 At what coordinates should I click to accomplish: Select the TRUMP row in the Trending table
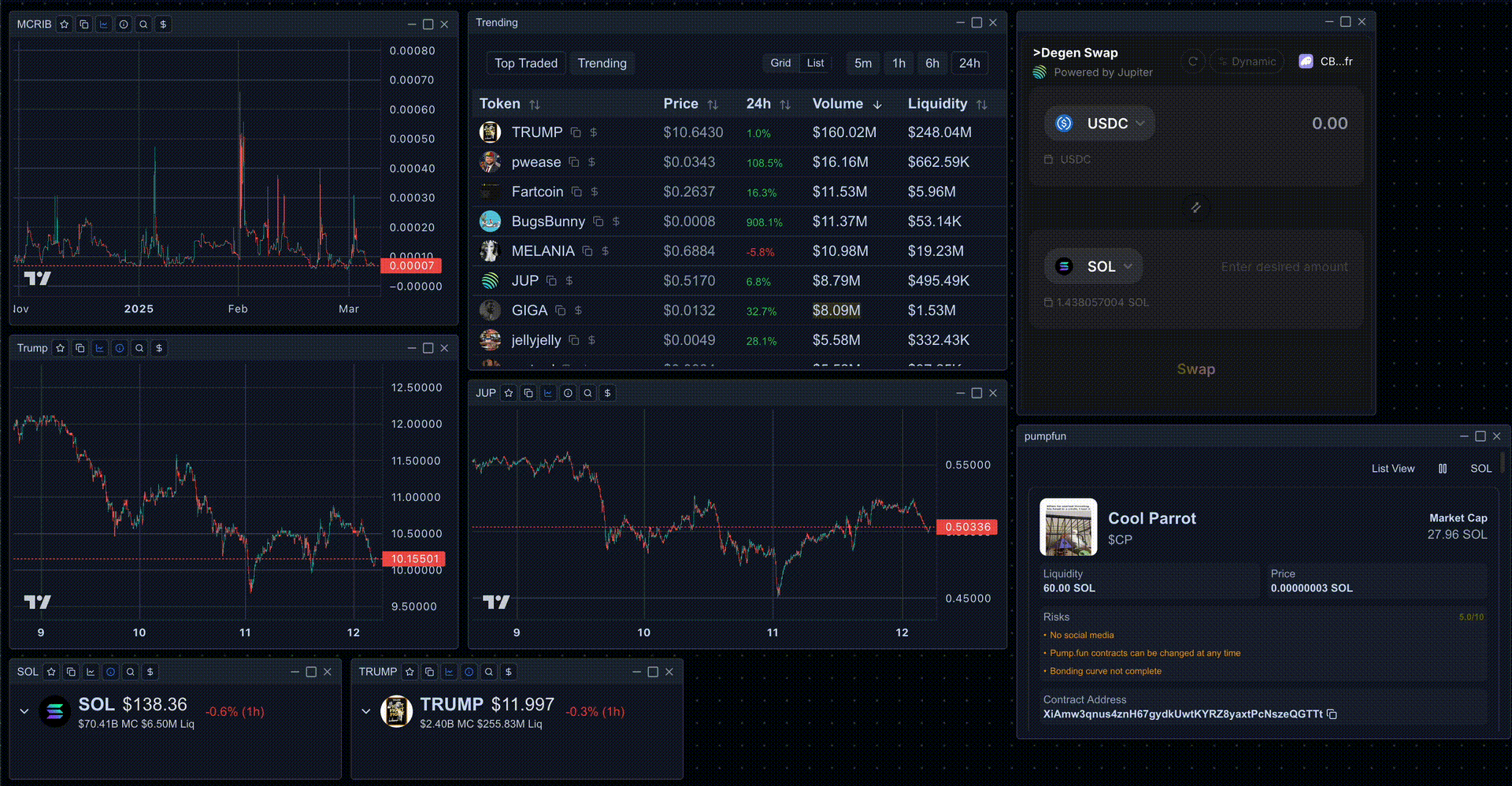(738, 132)
